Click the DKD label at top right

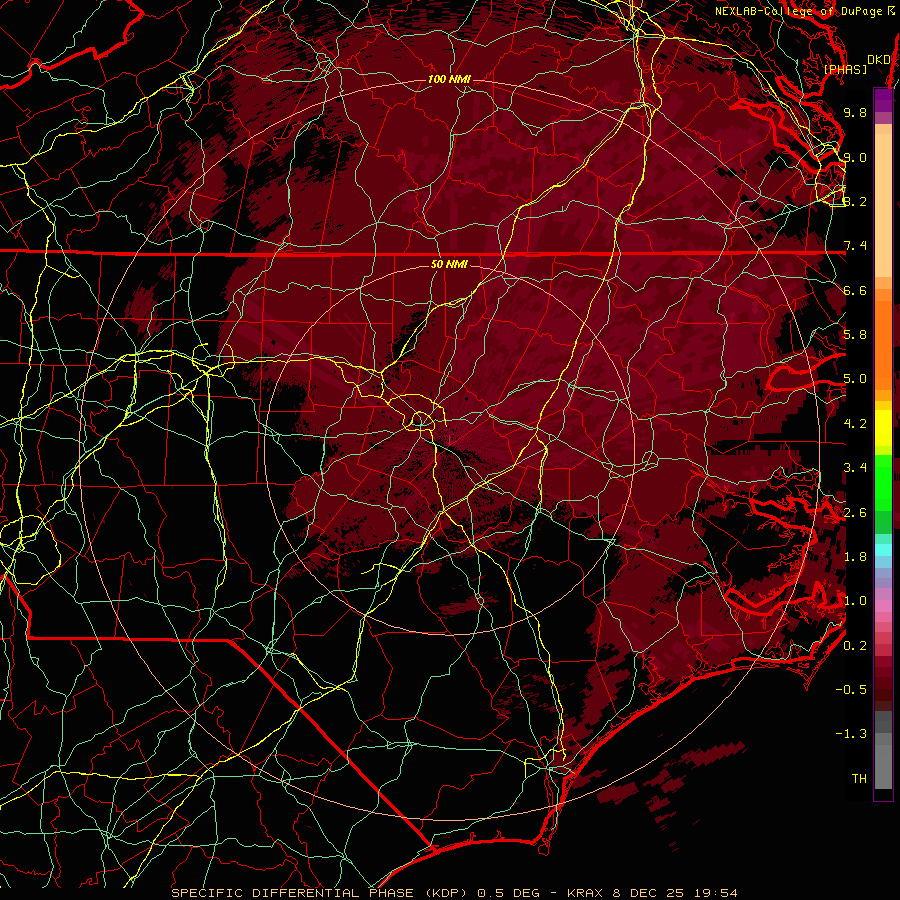click(x=879, y=60)
